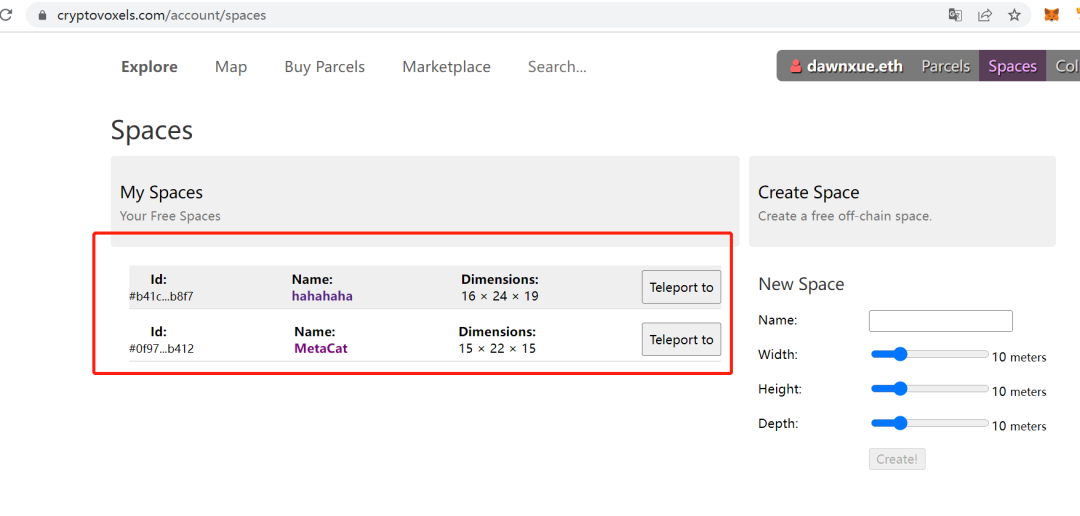Teleport to the MetaCat space
Screen dimensions: 1080x516
pos(681,340)
